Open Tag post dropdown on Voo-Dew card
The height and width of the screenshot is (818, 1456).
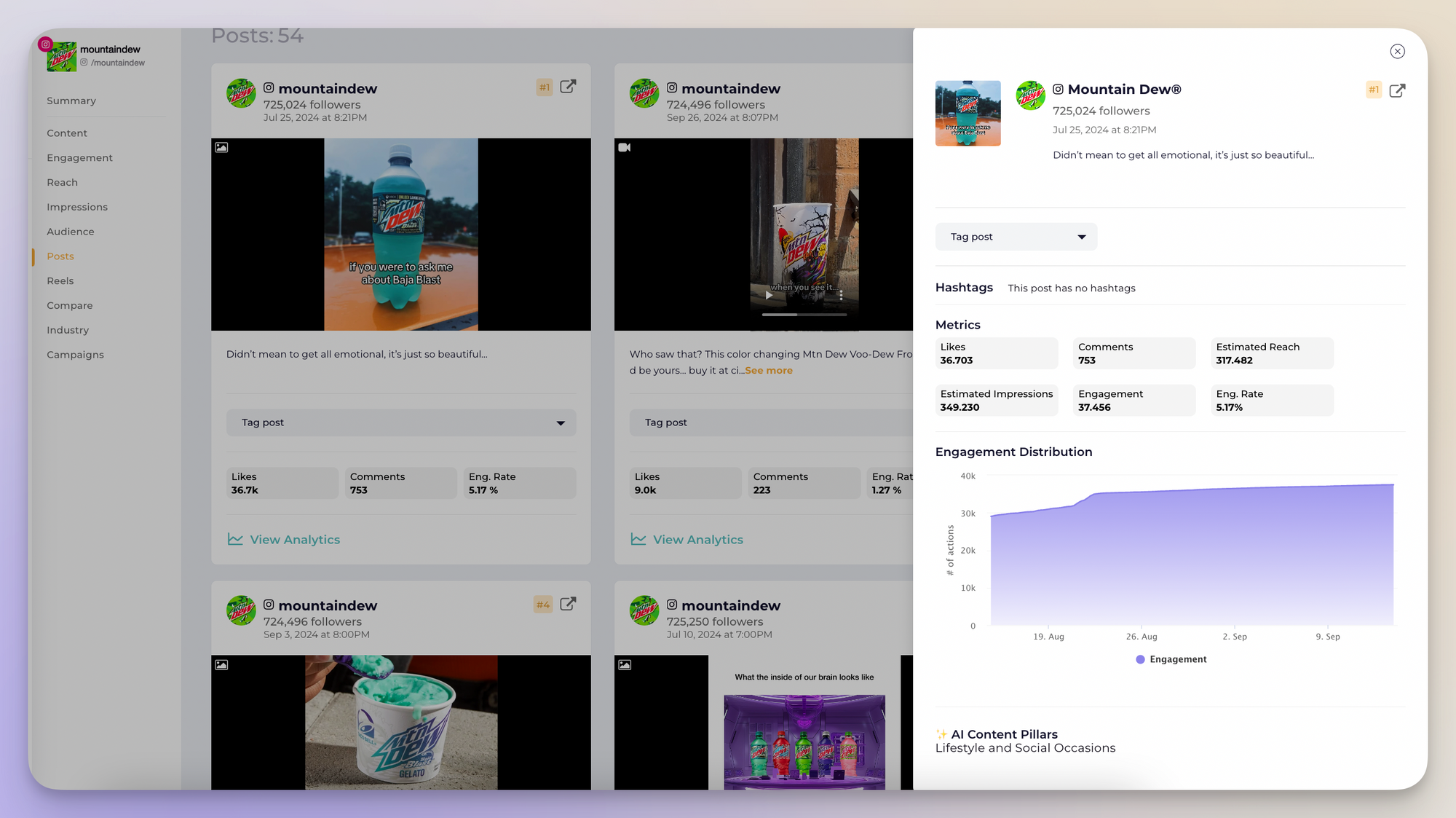(x=771, y=422)
